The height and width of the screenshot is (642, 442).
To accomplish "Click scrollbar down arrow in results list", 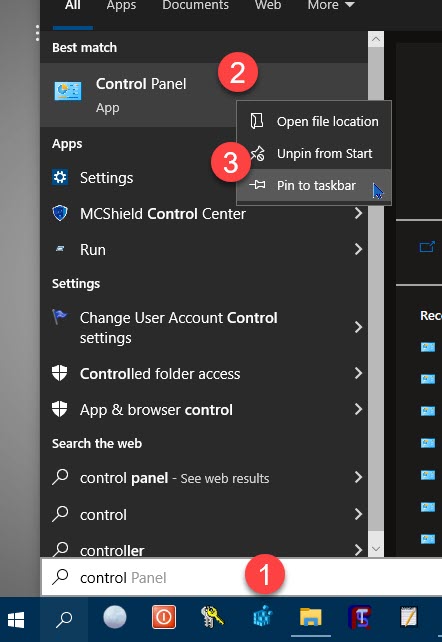I will 376,549.
